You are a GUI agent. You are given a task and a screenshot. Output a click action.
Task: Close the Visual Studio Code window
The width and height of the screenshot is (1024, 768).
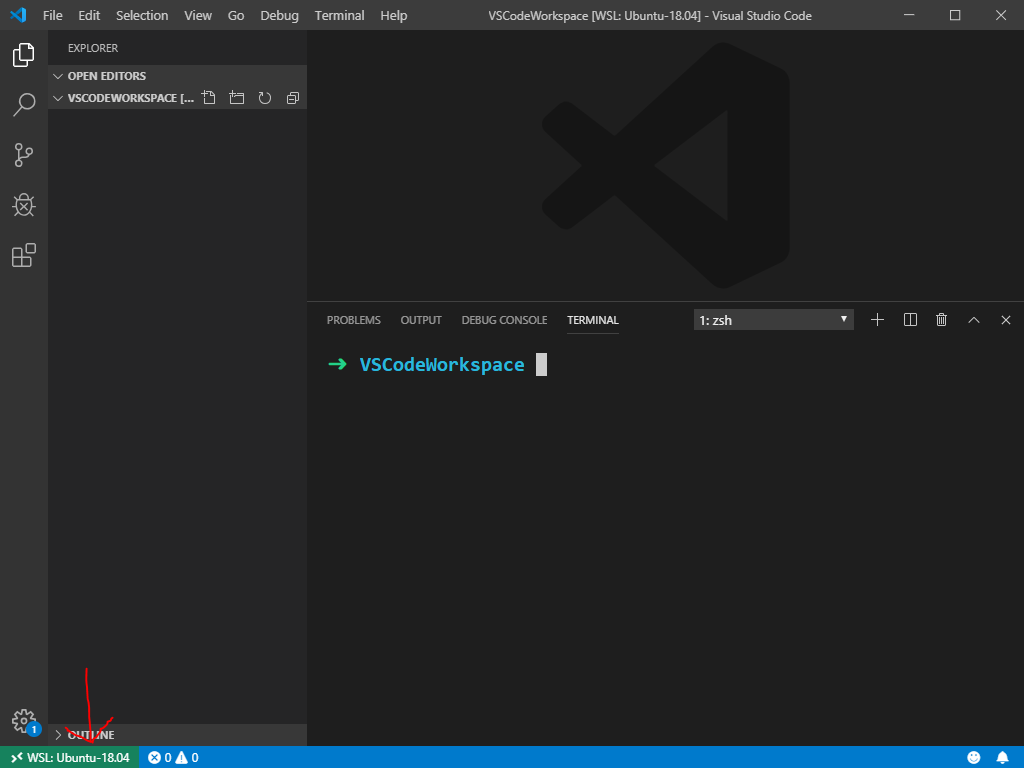click(x=1000, y=15)
